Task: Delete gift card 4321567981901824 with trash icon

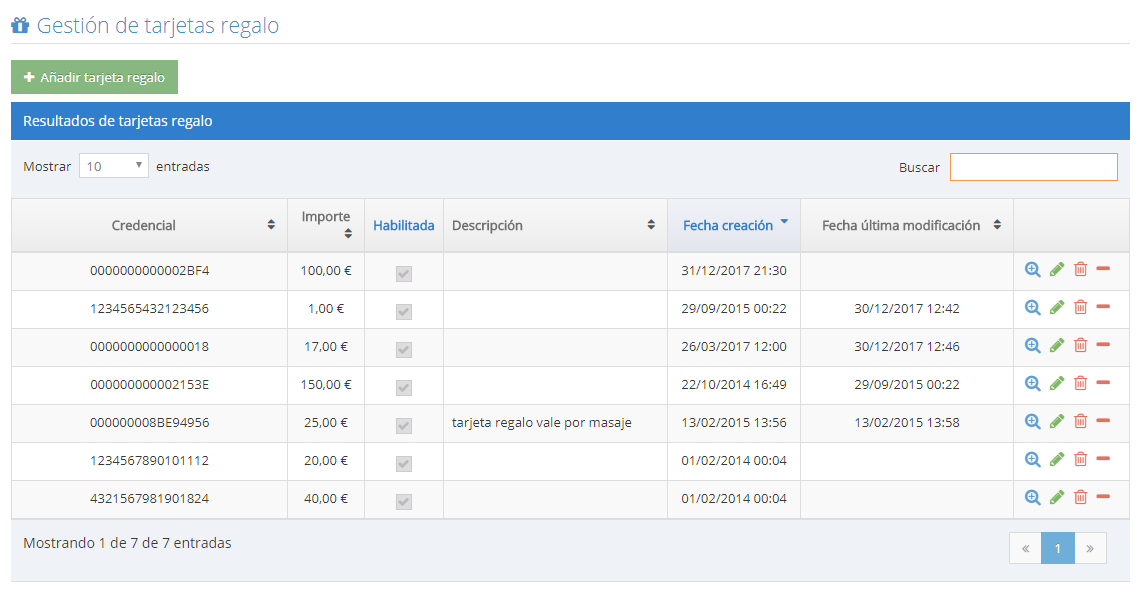Action: [x=1080, y=497]
